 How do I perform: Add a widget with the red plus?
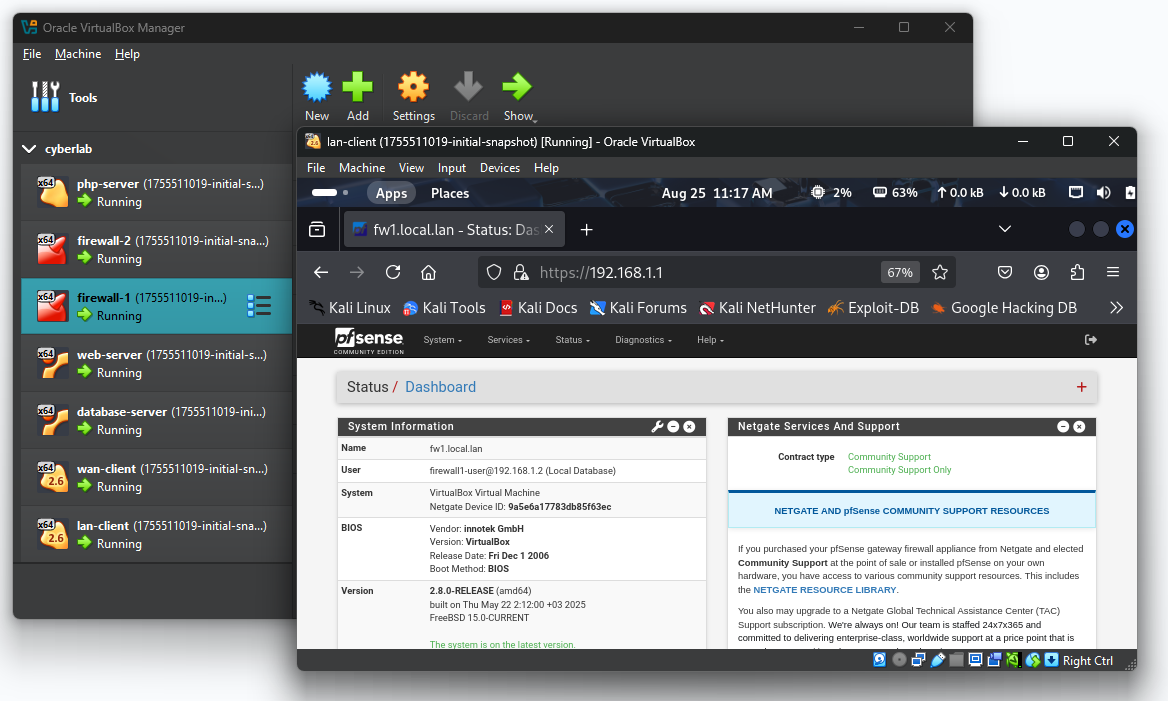tap(1081, 387)
